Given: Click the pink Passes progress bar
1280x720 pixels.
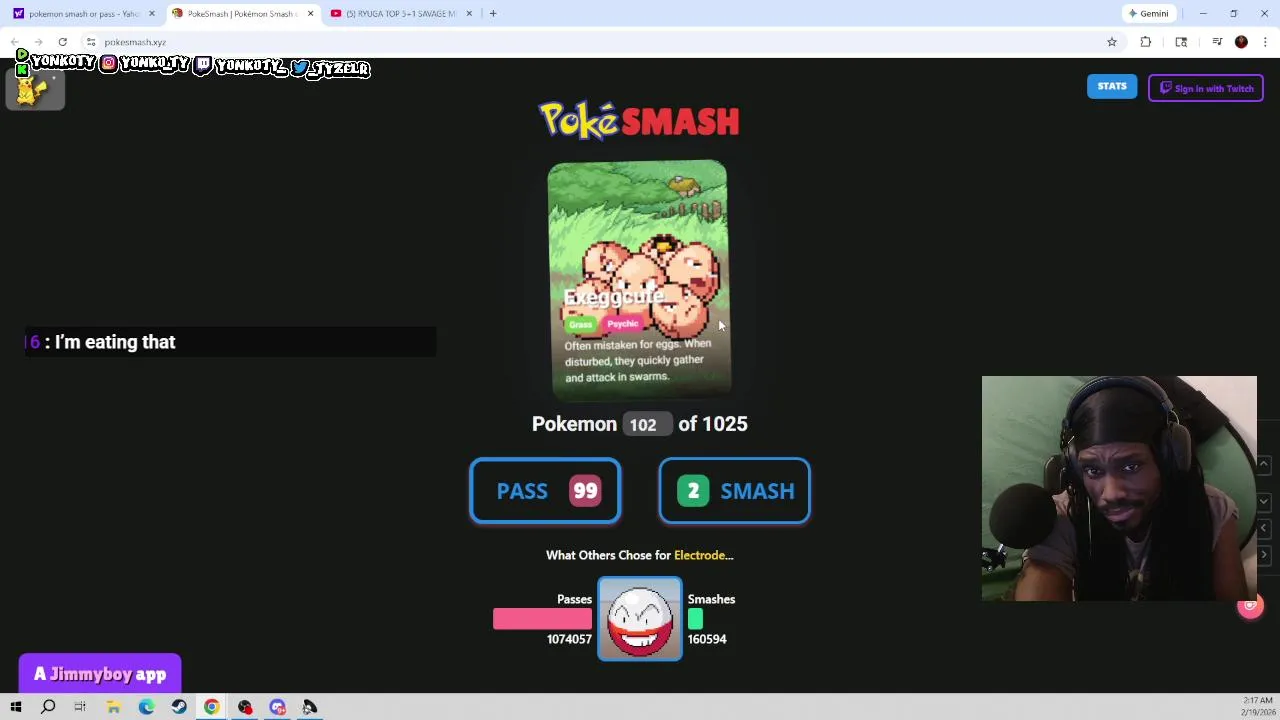Looking at the screenshot, I should tap(542, 619).
